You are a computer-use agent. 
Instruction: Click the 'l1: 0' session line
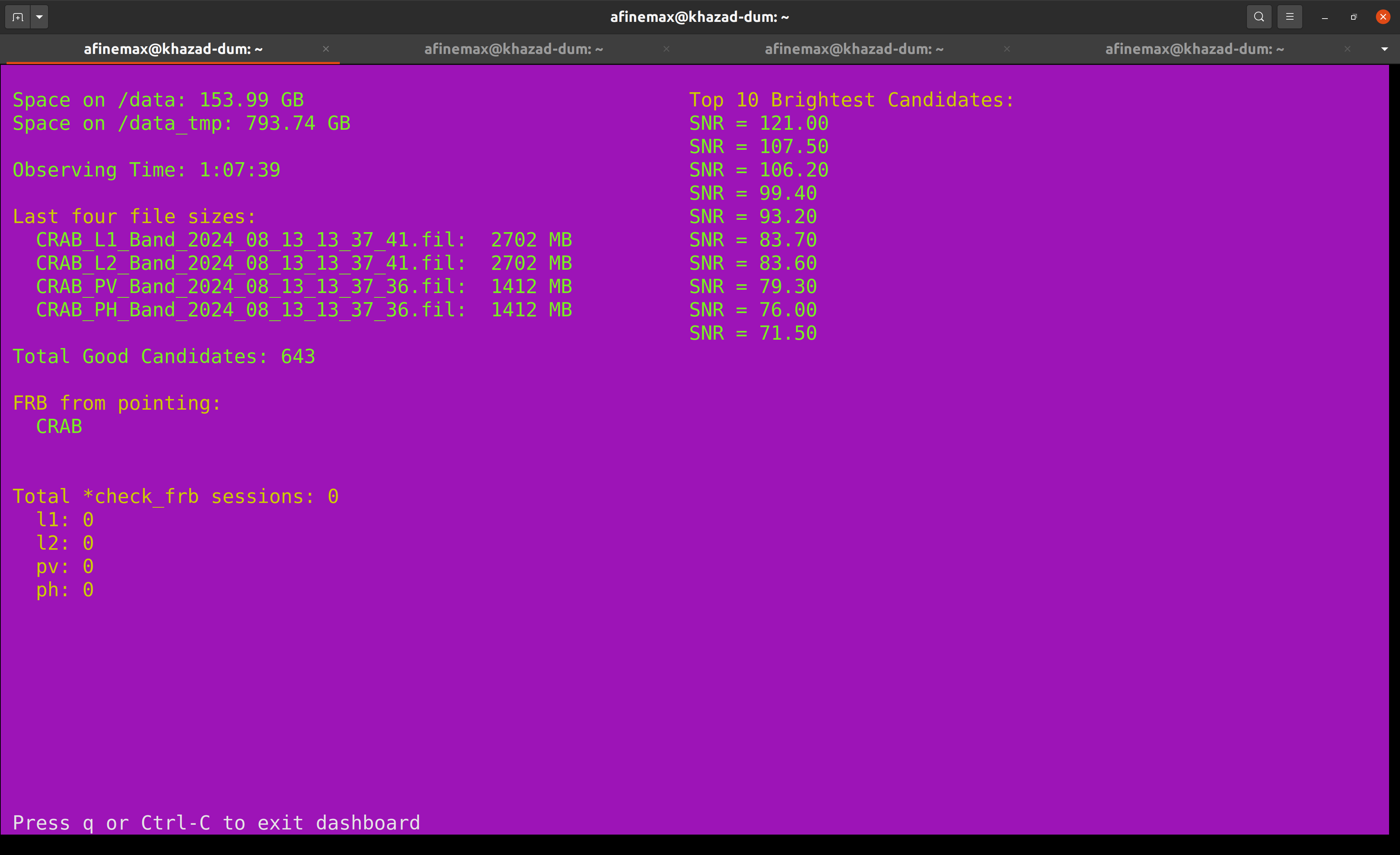(x=65, y=520)
